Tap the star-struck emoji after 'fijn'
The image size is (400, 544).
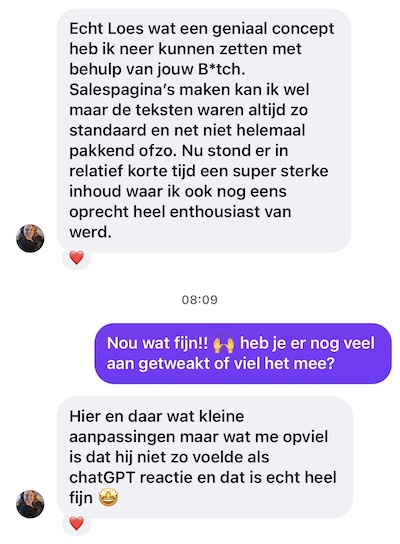[108, 498]
